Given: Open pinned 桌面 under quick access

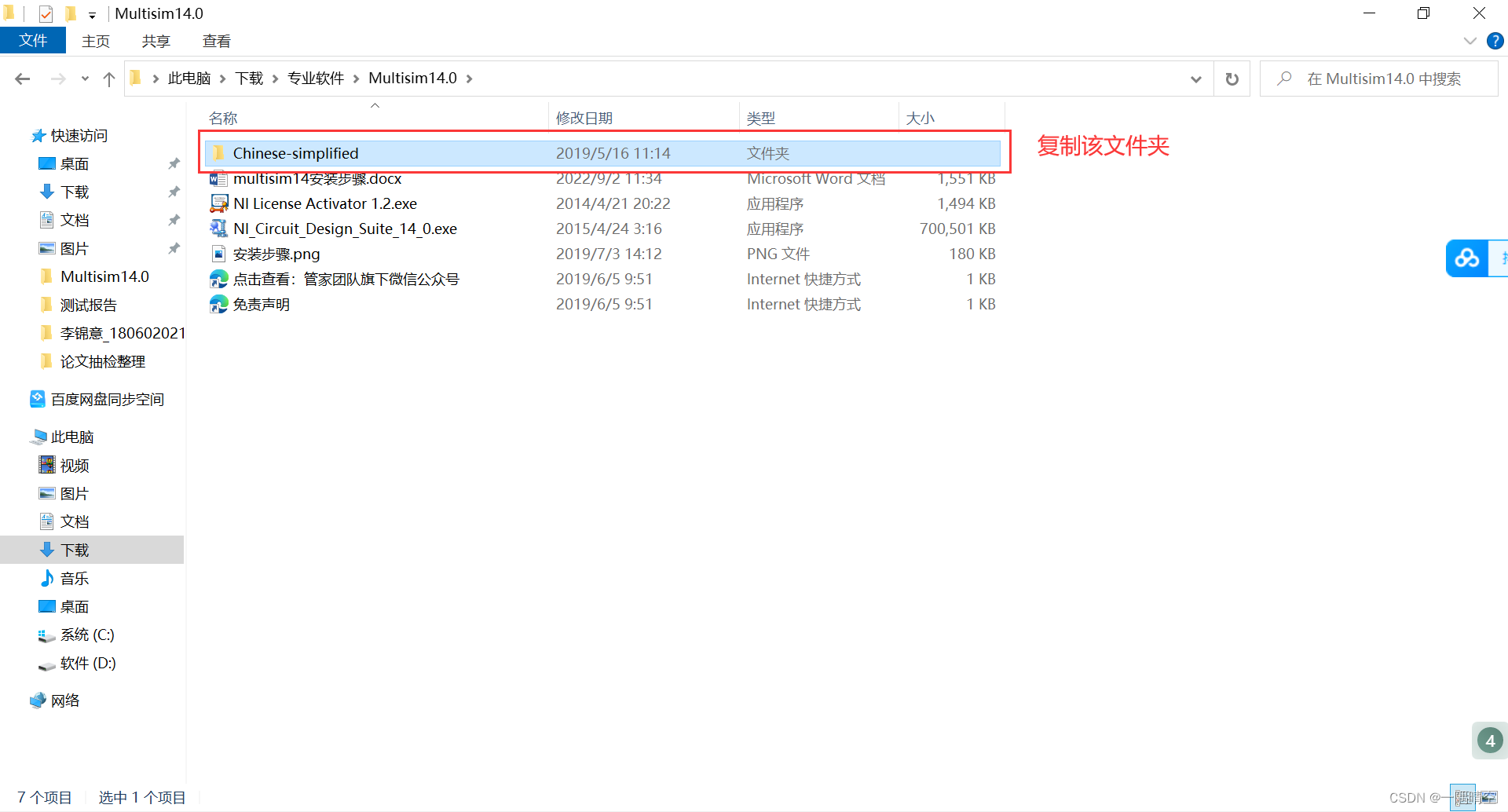Looking at the screenshot, I should 75,164.
